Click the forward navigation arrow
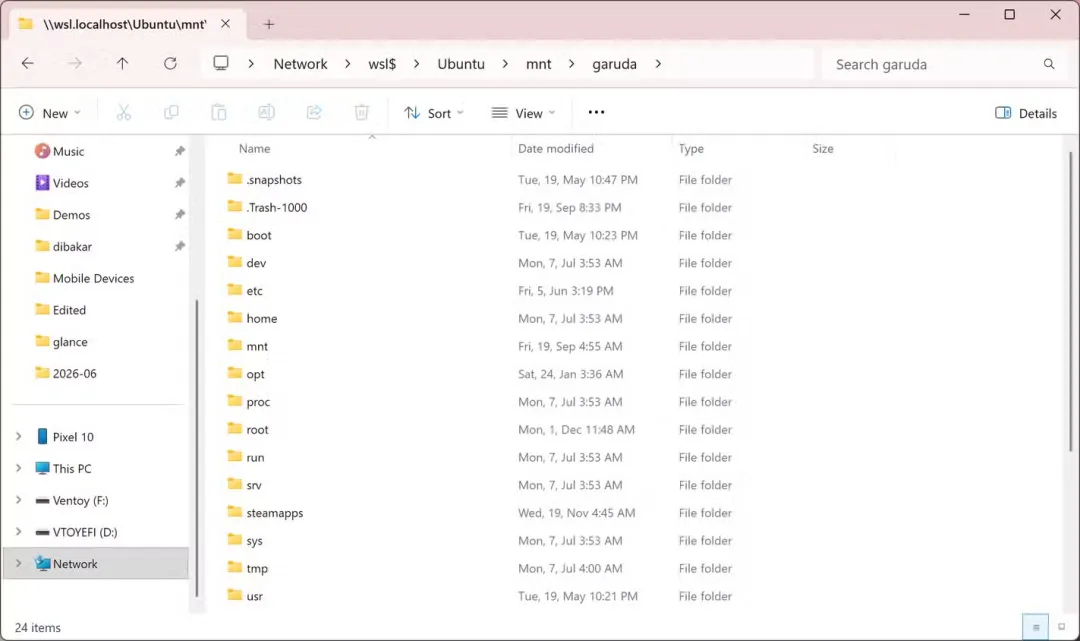This screenshot has width=1080, height=641. pos(75,63)
